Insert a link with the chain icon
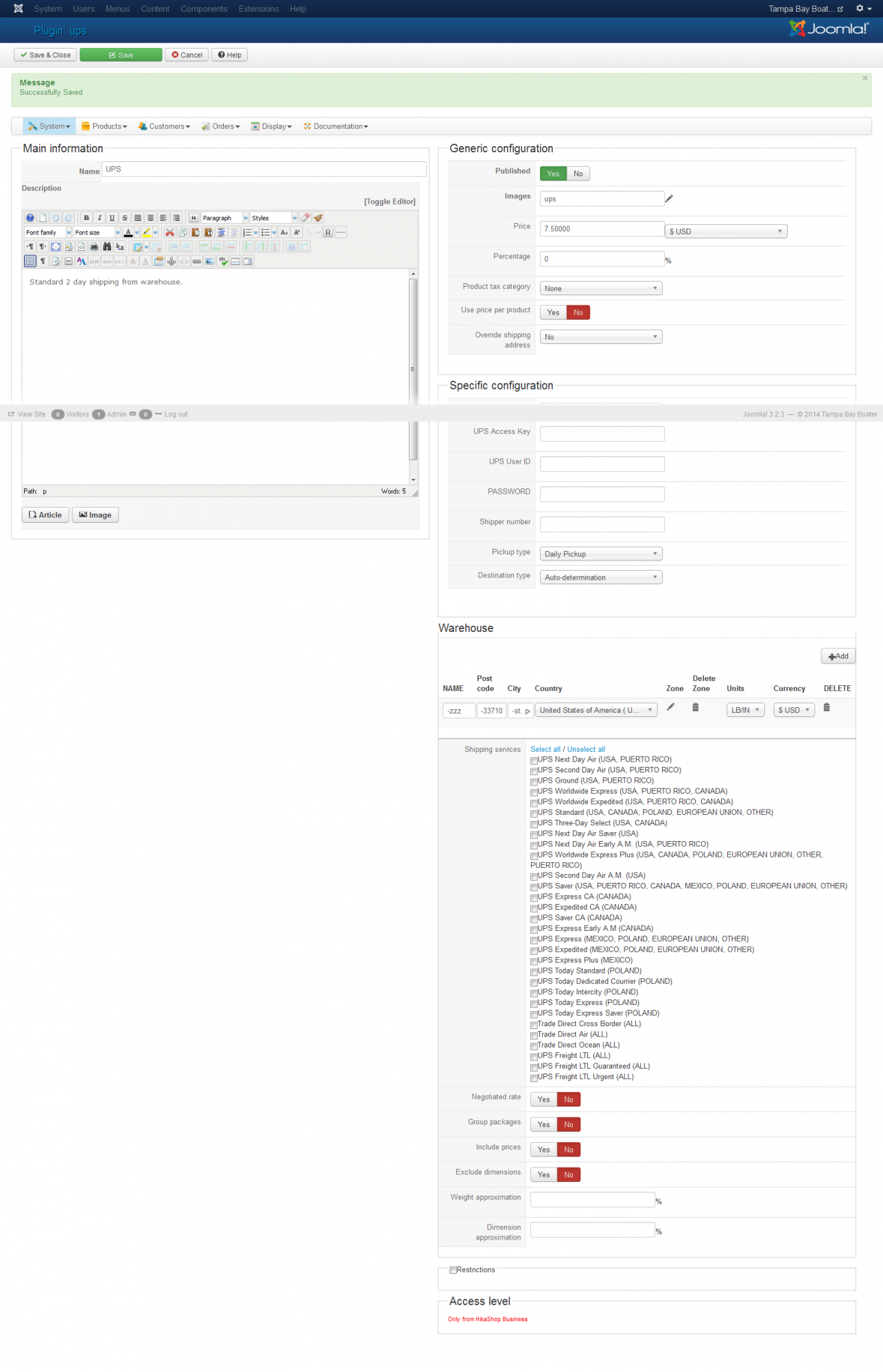Screen dimensions: 883x1372 [197, 261]
